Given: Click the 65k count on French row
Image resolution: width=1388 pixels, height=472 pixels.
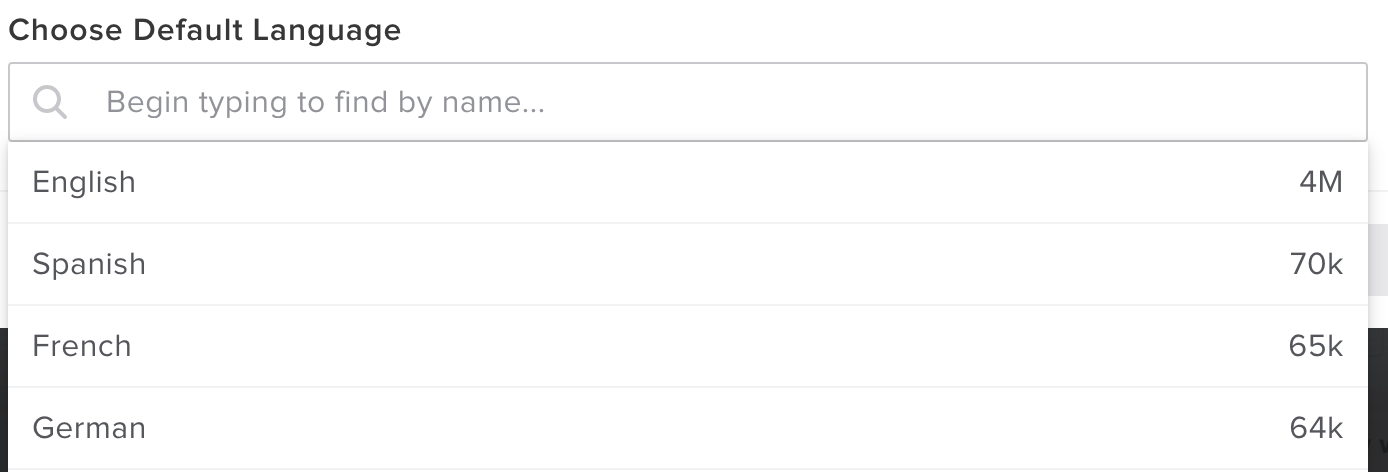Looking at the screenshot, I should coord(1315,346).
